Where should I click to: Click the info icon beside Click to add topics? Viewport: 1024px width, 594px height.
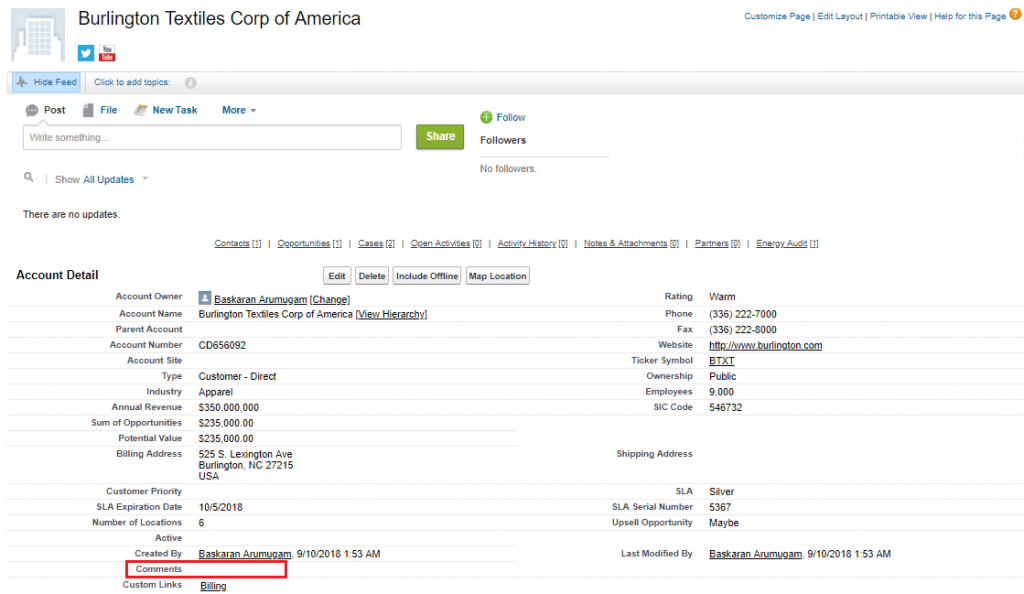pyautogui.click(x=189, y=82)
